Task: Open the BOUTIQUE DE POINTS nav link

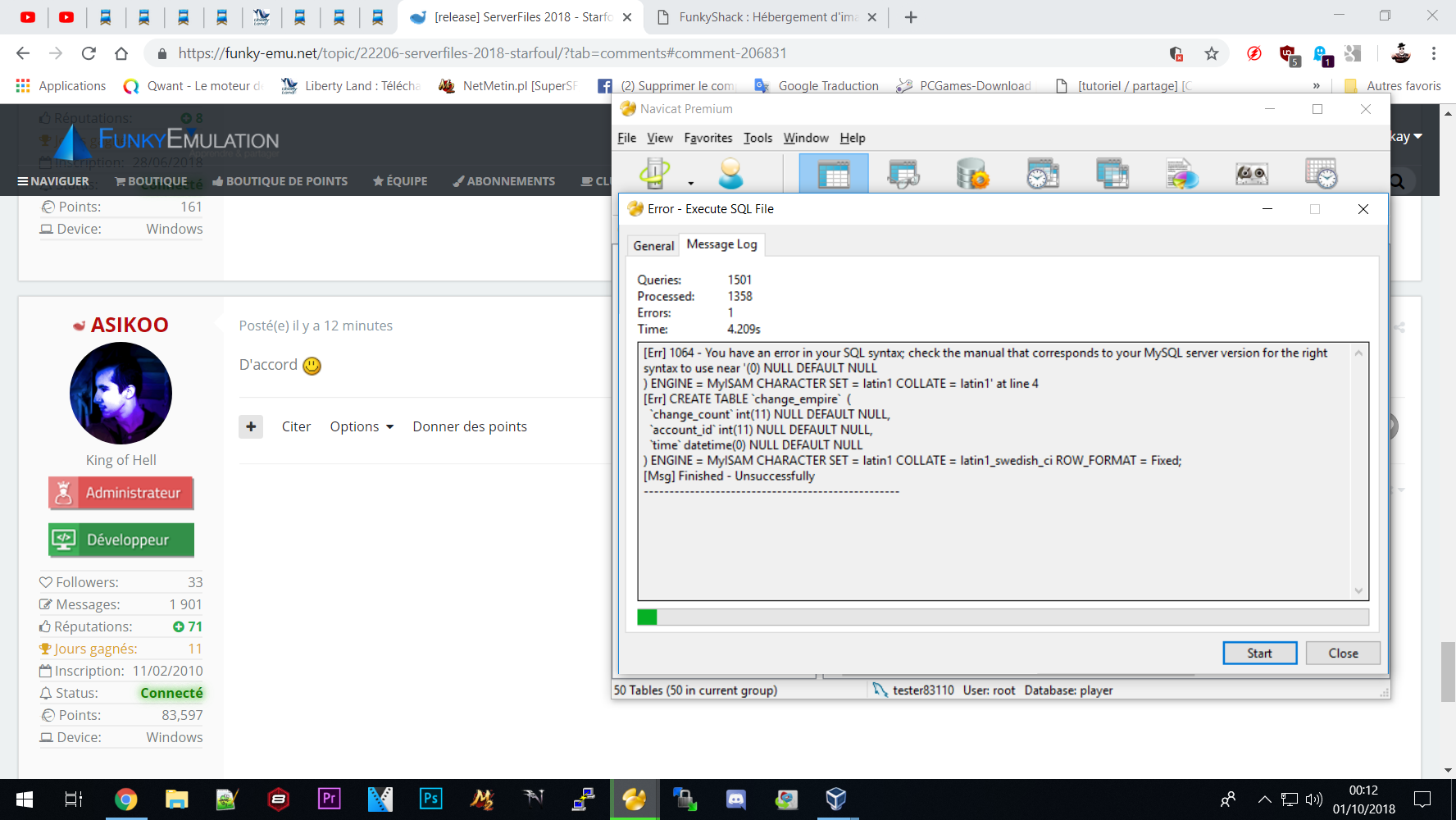Action: (x=280, y=181)
